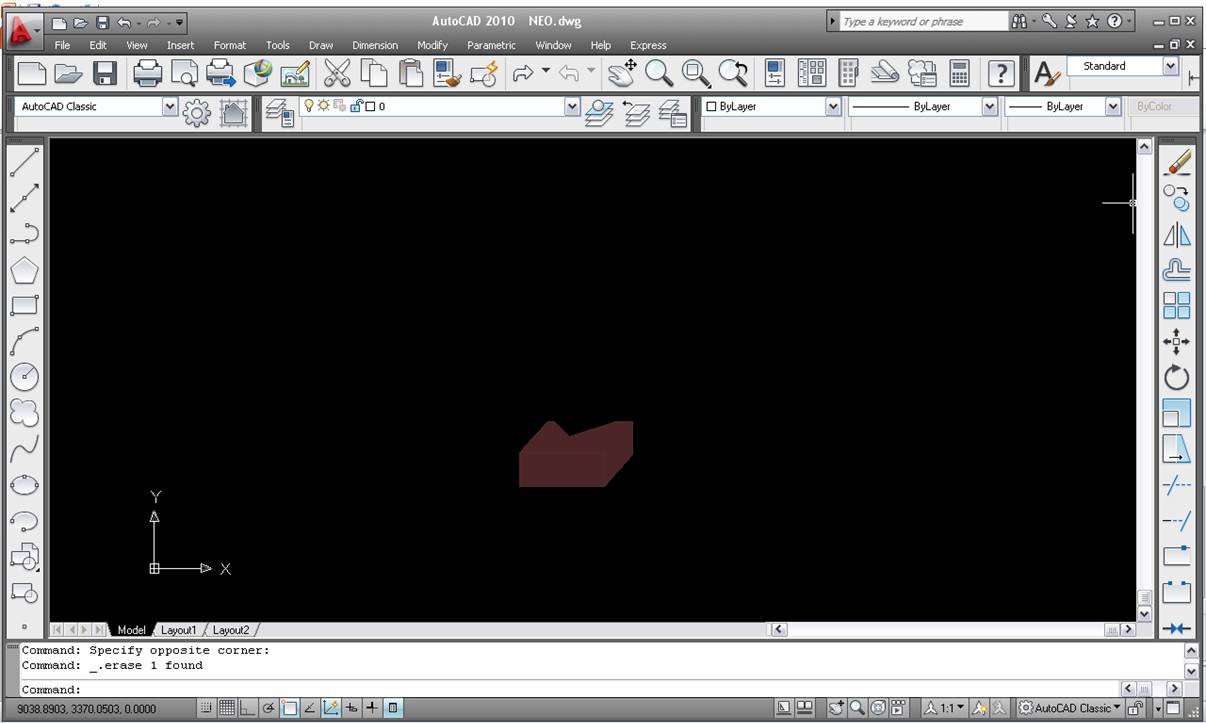1206x723 pixels.
Task: Click the Zoom Window magnifier icon
Action: (x=696, y=73)
